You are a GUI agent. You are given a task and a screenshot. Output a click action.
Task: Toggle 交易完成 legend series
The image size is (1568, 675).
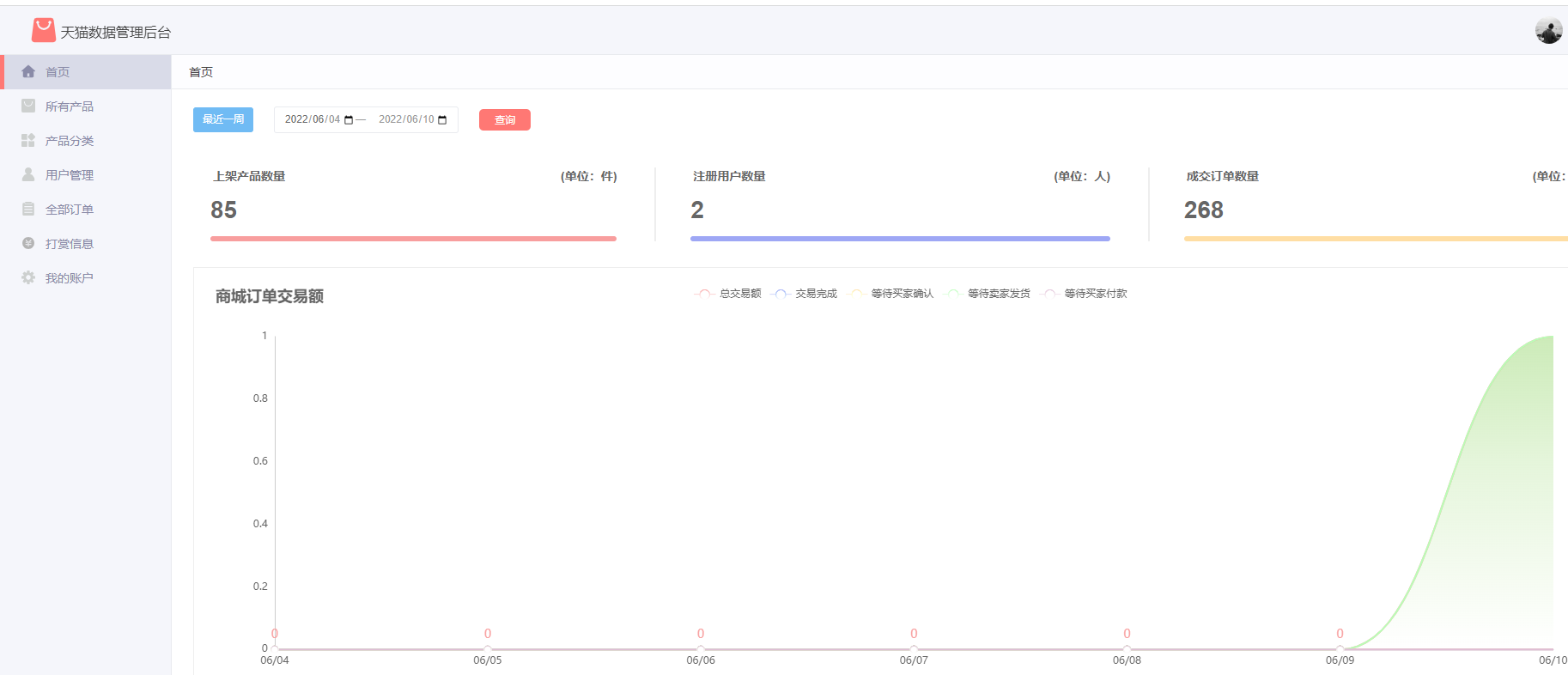click(x=804, y=294)
